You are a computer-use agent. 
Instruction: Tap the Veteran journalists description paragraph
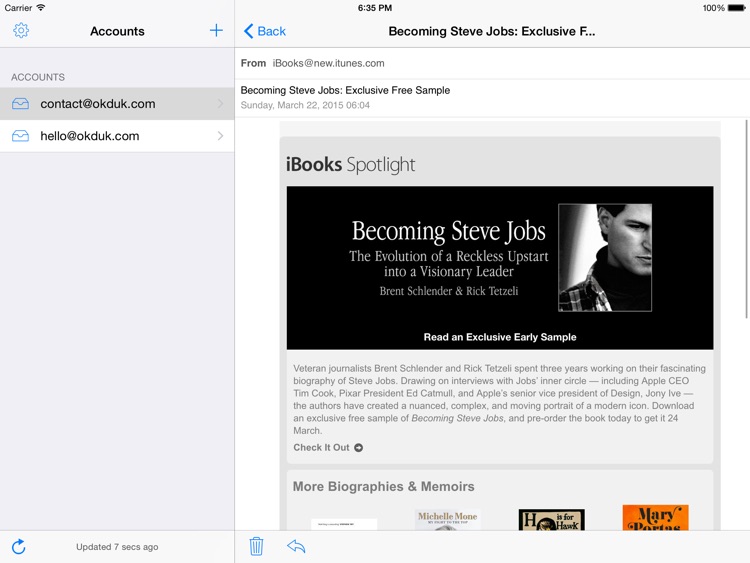pos(499,399)
